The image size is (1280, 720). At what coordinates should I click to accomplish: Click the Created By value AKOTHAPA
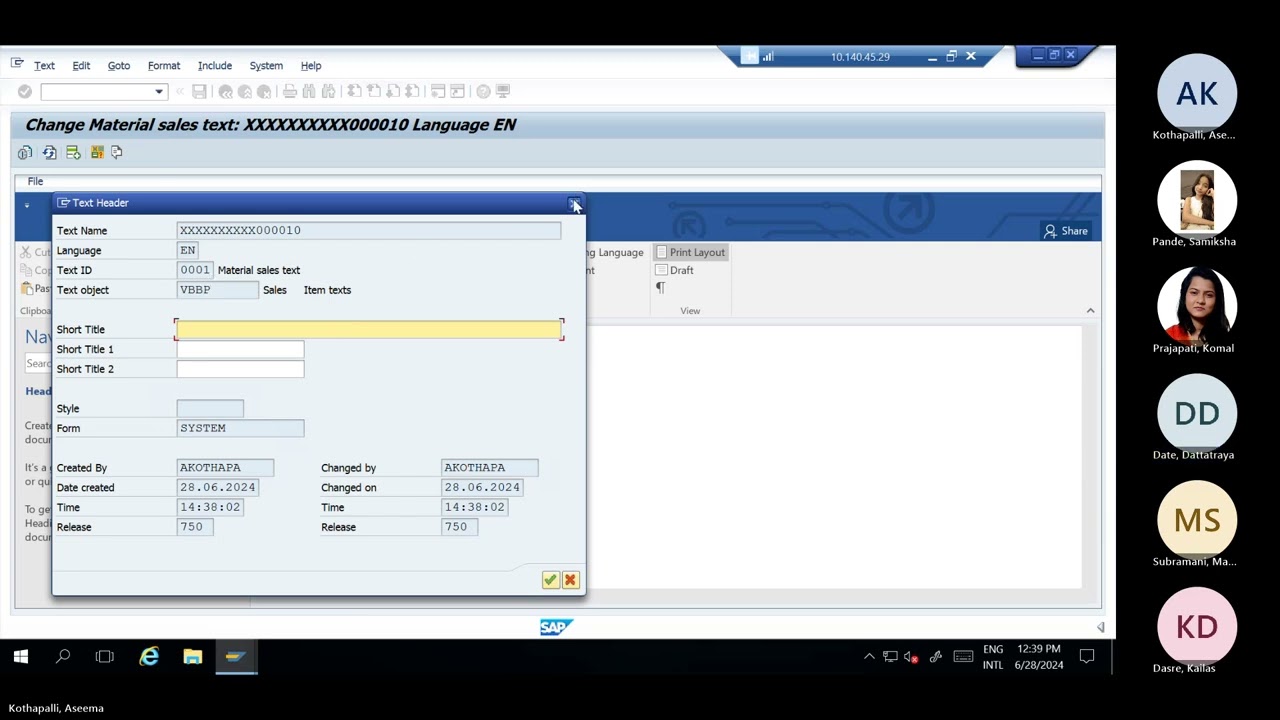tap(225, 467)
